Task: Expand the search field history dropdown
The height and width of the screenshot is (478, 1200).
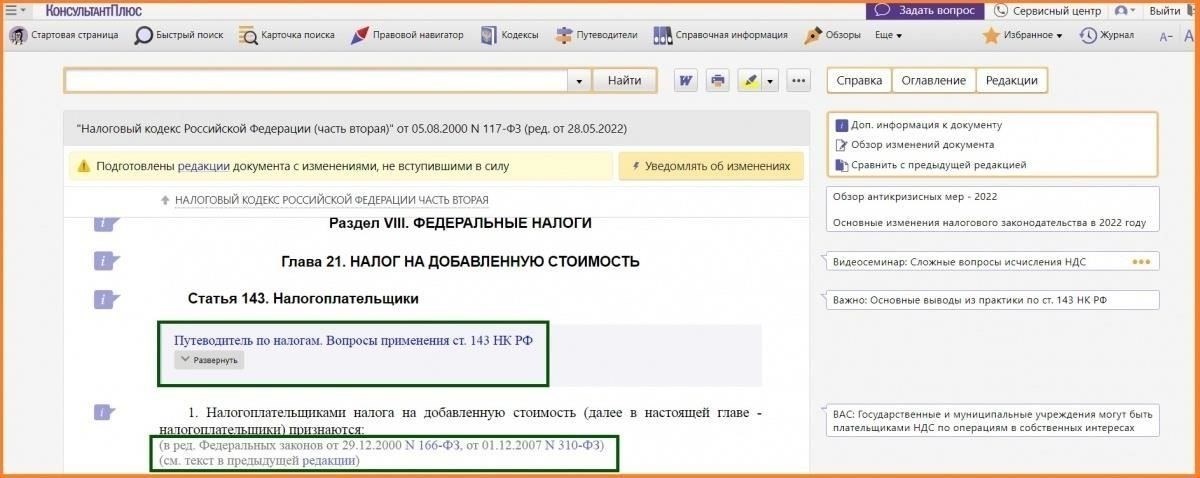Action: (579, 81)
